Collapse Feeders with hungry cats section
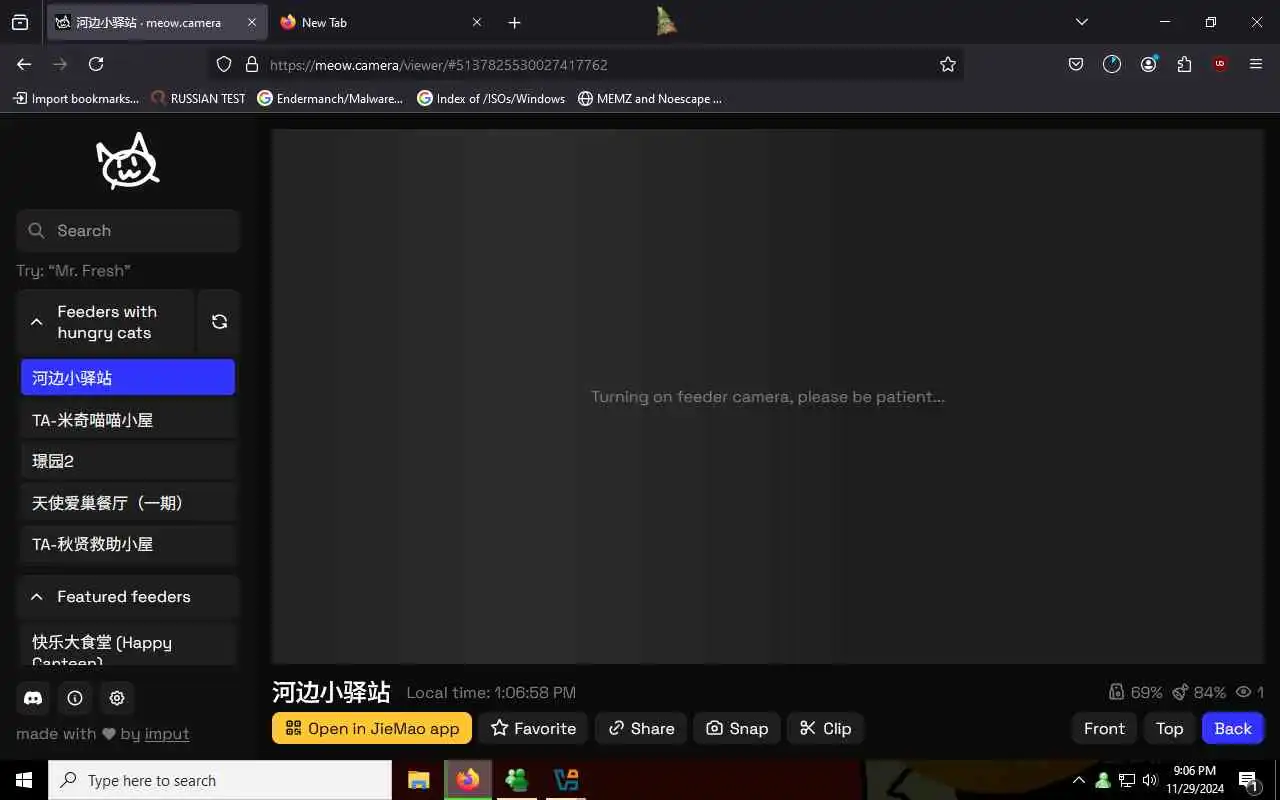 [105, 322]
